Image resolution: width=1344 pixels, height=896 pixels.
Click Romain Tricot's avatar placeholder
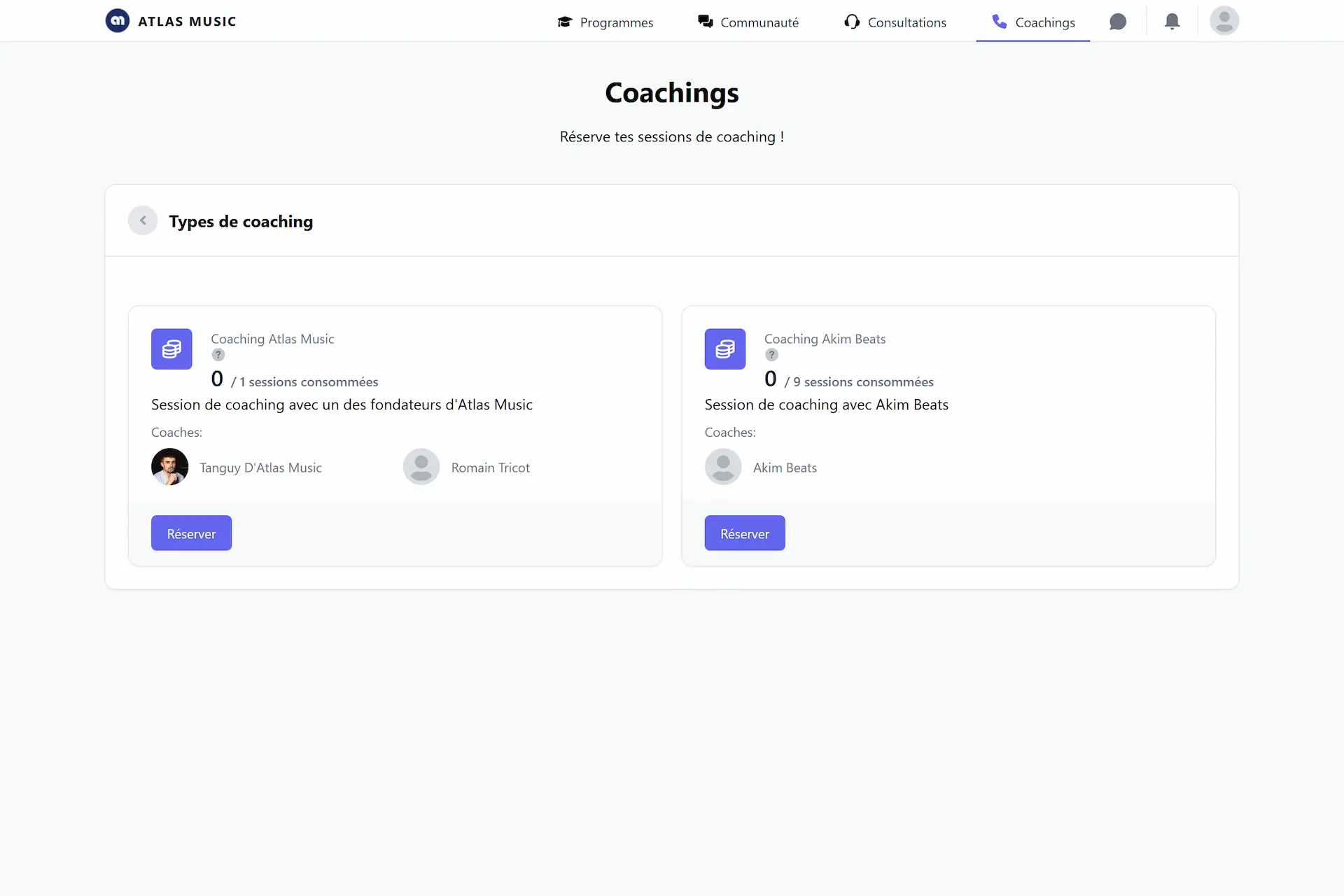coord(421,467)
